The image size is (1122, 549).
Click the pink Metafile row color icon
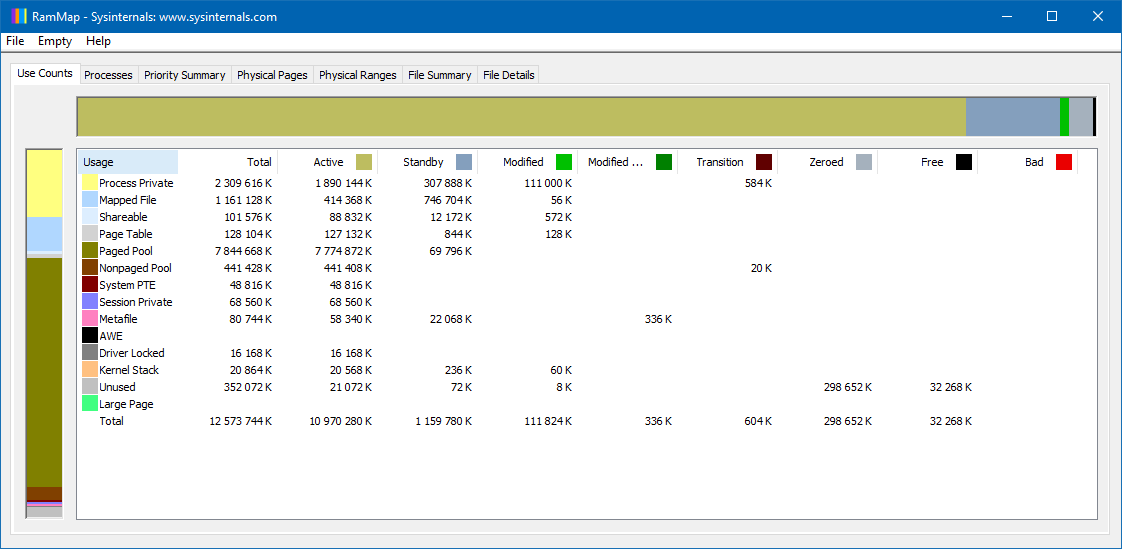point(90,319)
